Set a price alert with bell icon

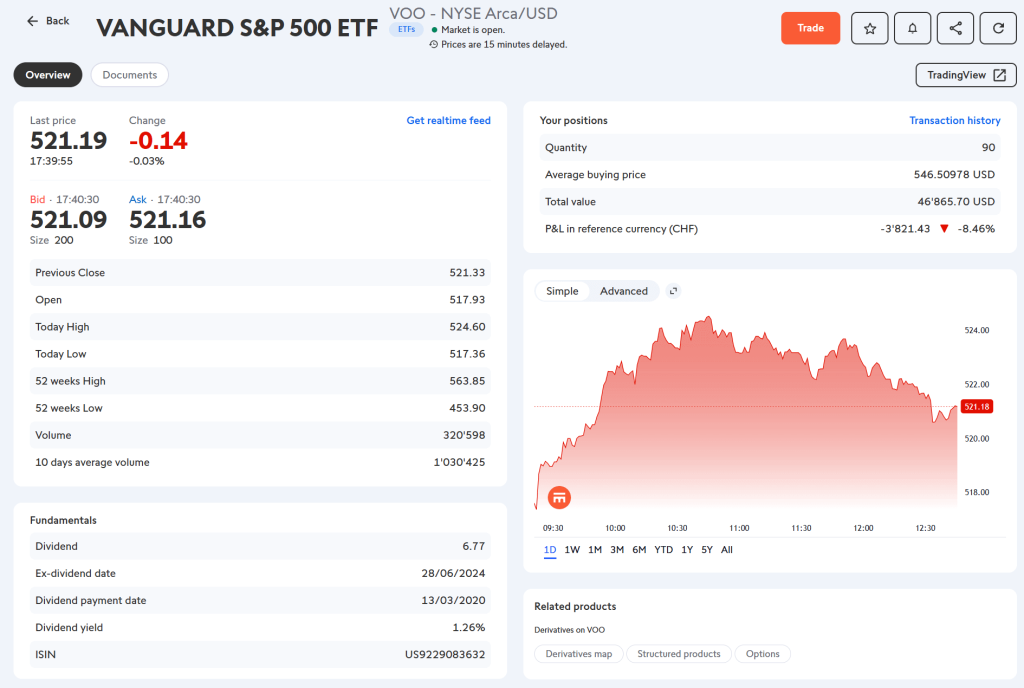coord(912,28)
